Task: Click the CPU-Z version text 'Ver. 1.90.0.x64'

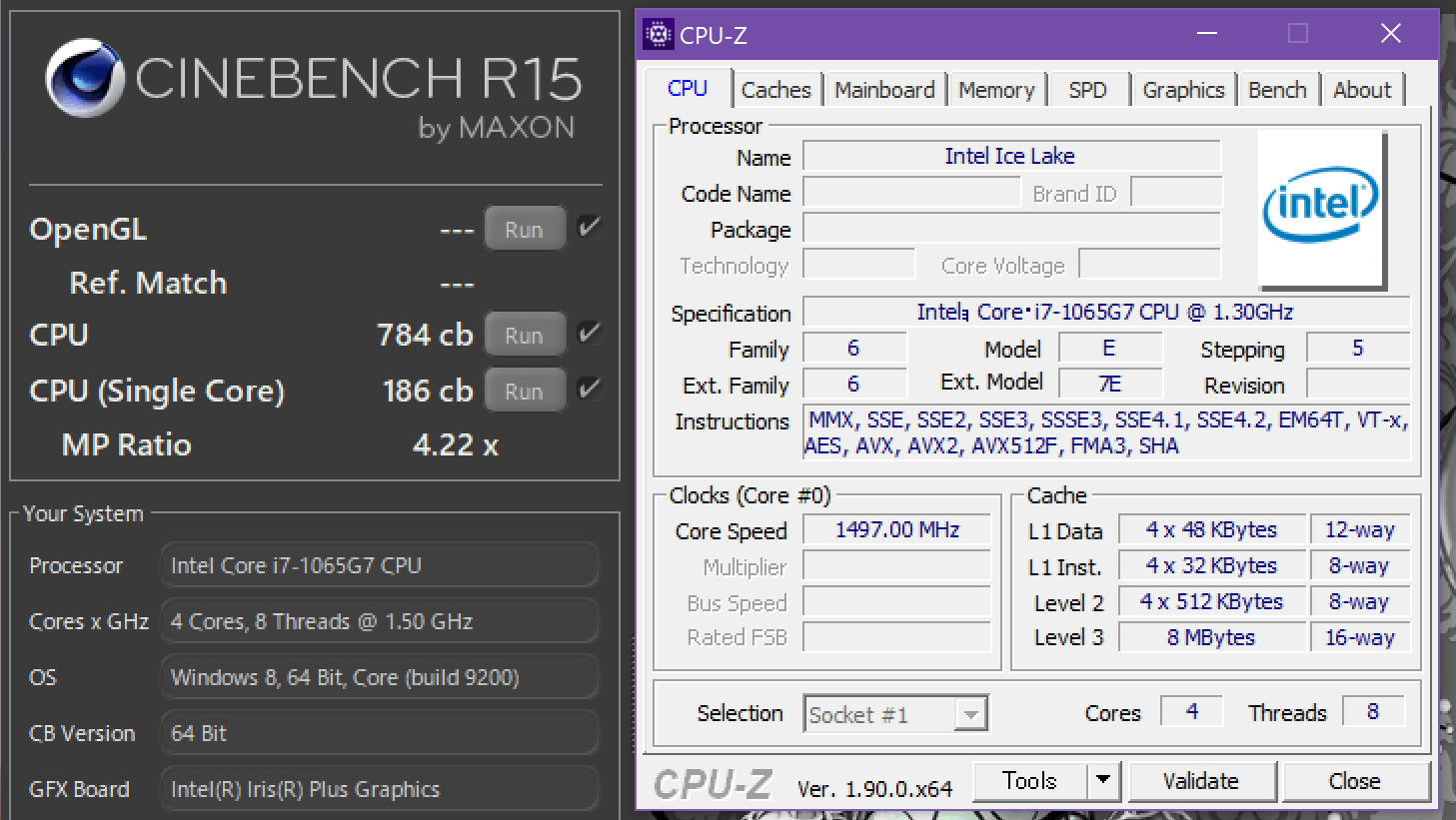Action: click(874, 789)
